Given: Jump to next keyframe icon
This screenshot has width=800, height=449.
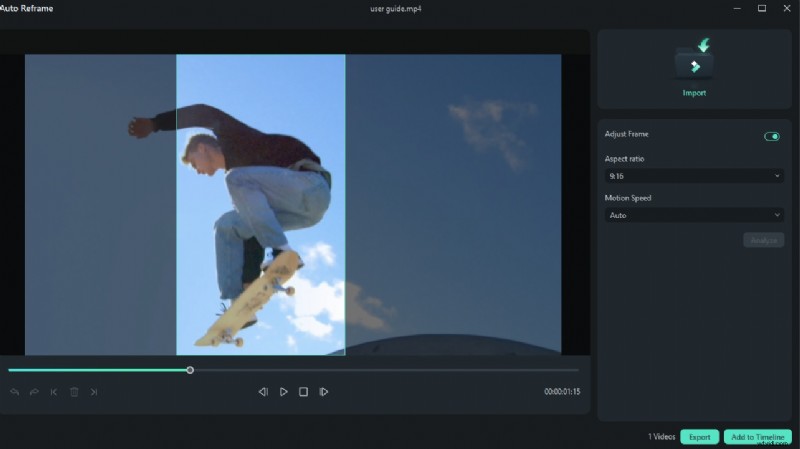Looking at the screenshot, I should pyautogui.click(x=94, y=392).
